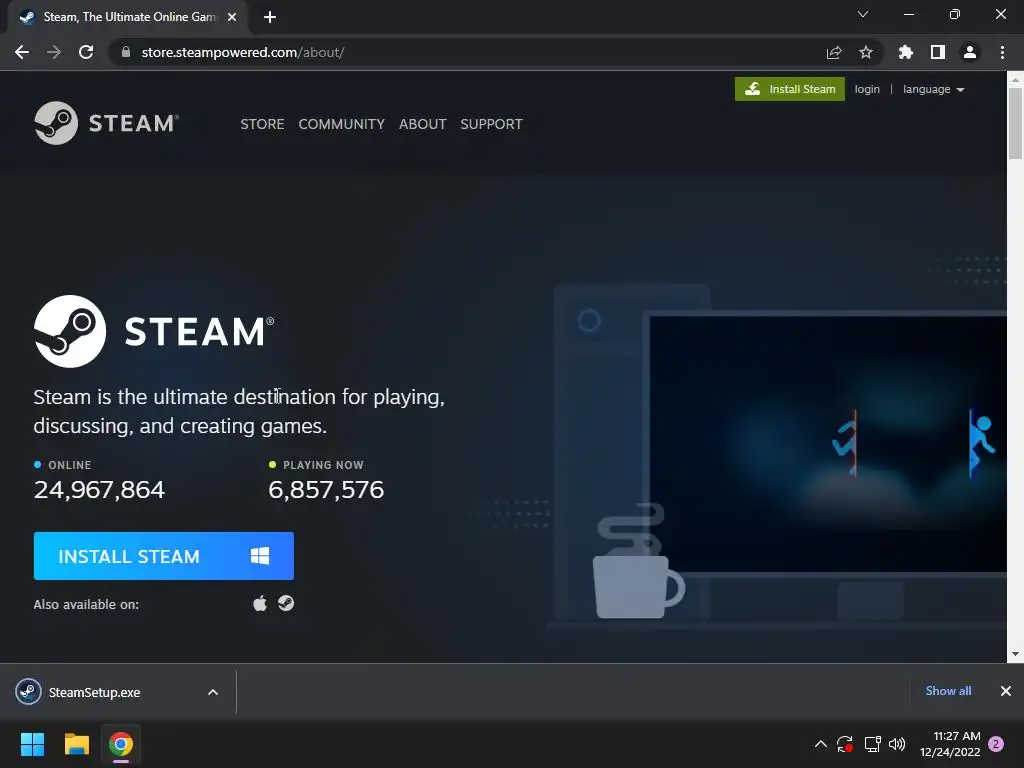Open the downloaded SteamSetup.exe file

coord(95,692)
